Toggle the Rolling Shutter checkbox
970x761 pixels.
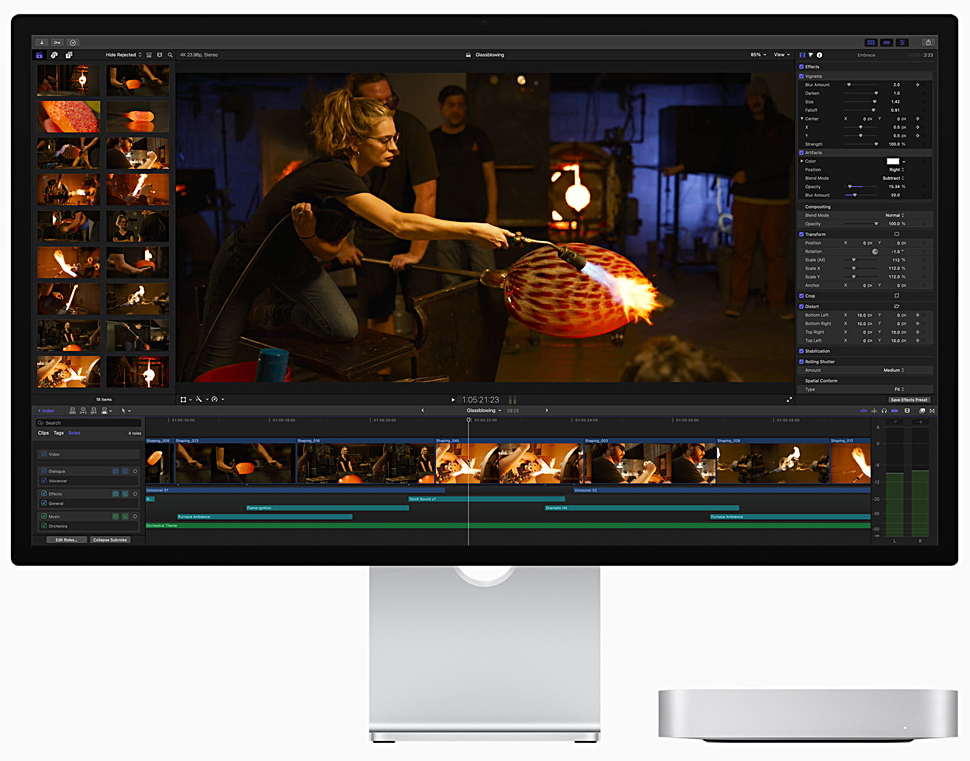[801, 361]
